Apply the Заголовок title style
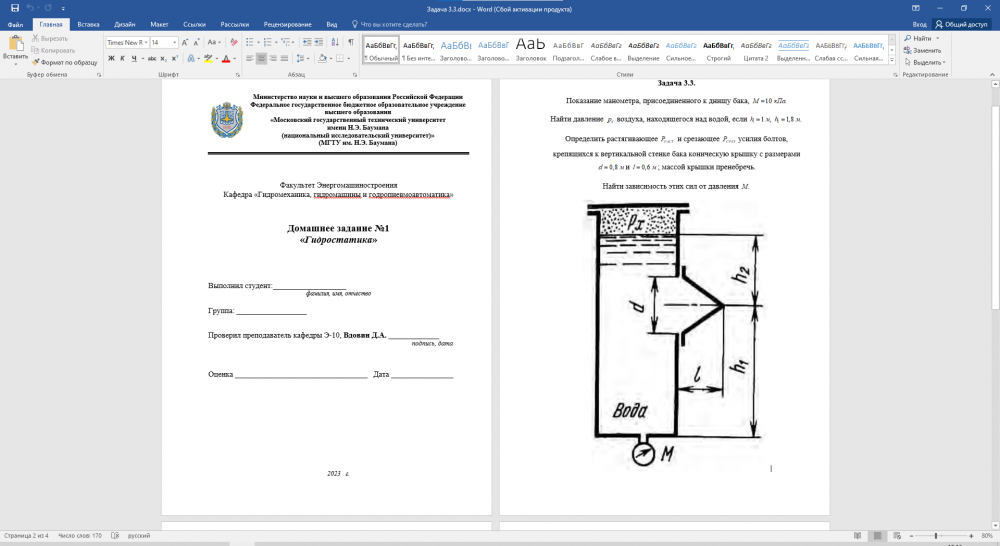 531,49
